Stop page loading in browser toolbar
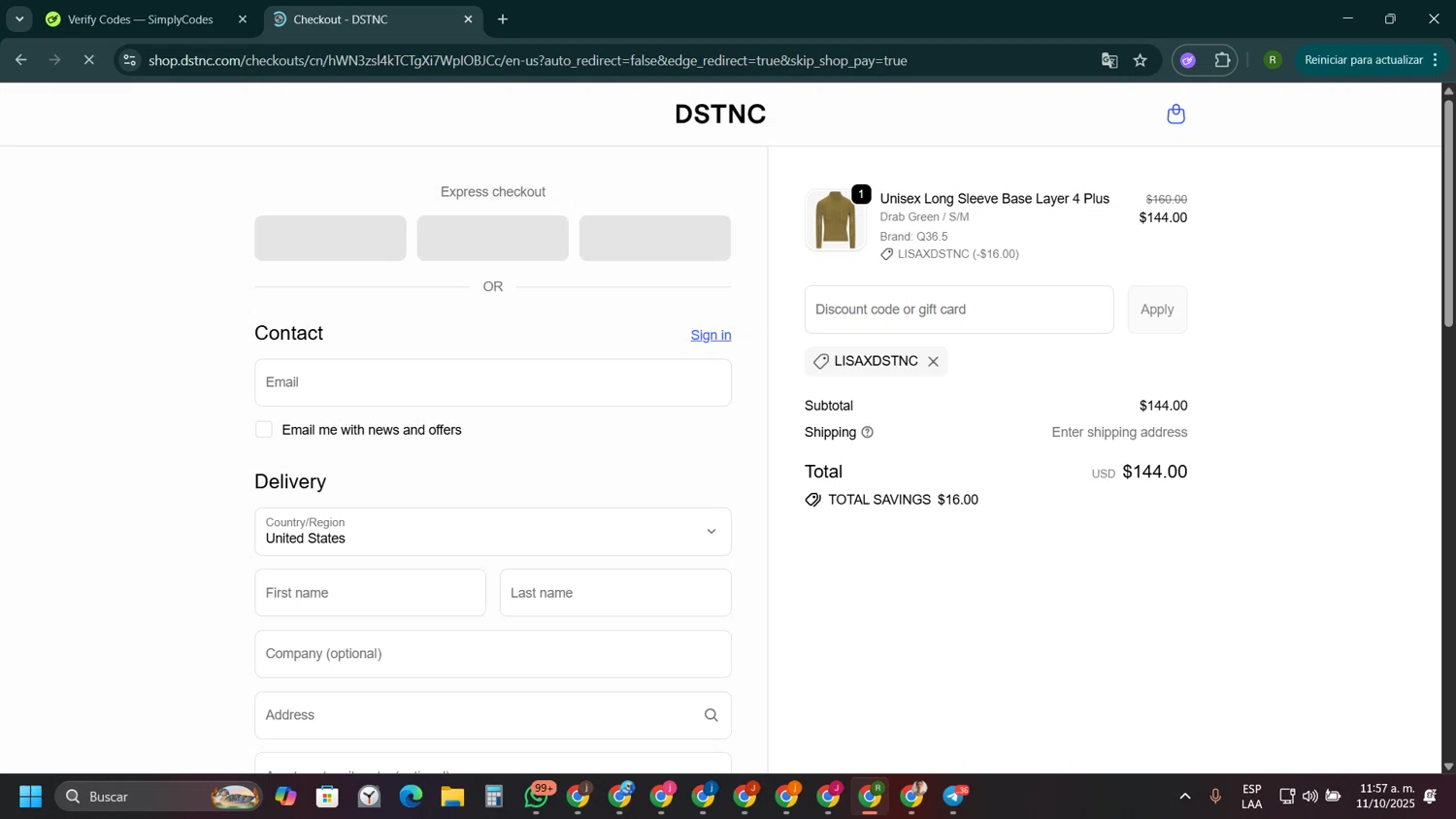Image resolution: width=1456 pixels, height=819 pixels. pyautogui.click(x=88, y=60)
